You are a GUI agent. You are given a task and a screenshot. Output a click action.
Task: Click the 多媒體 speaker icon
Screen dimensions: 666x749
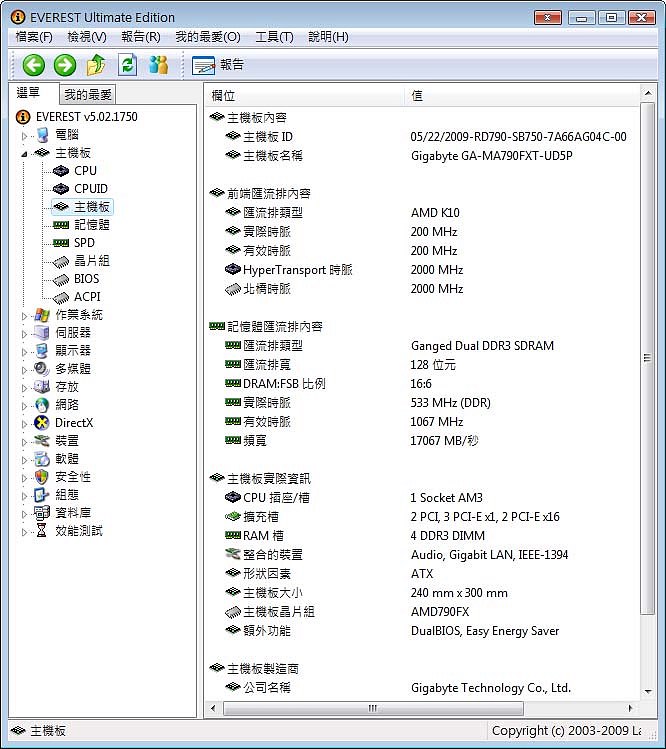coord(42,369)
